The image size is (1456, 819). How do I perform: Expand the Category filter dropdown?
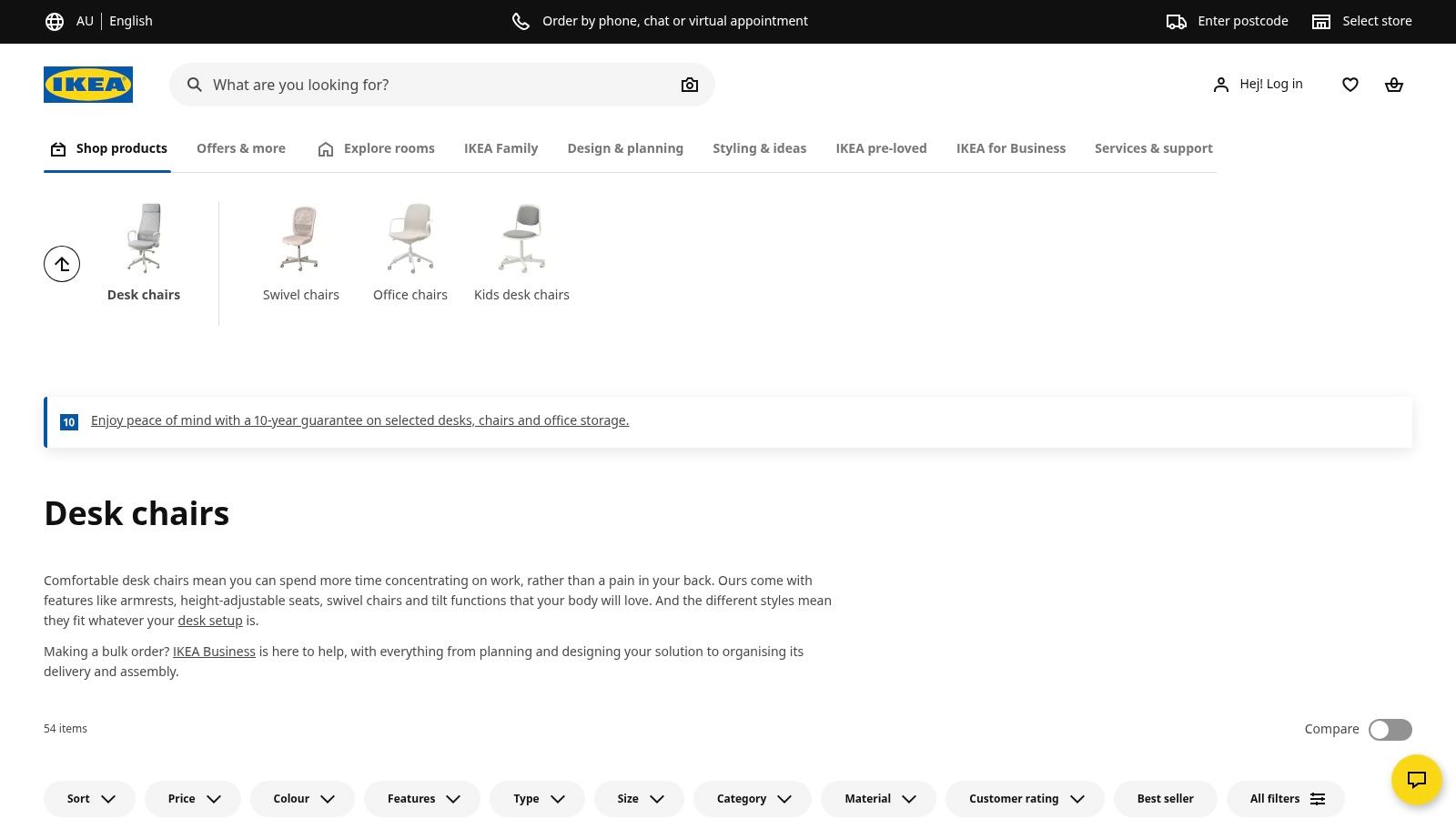tap(753, 799)
